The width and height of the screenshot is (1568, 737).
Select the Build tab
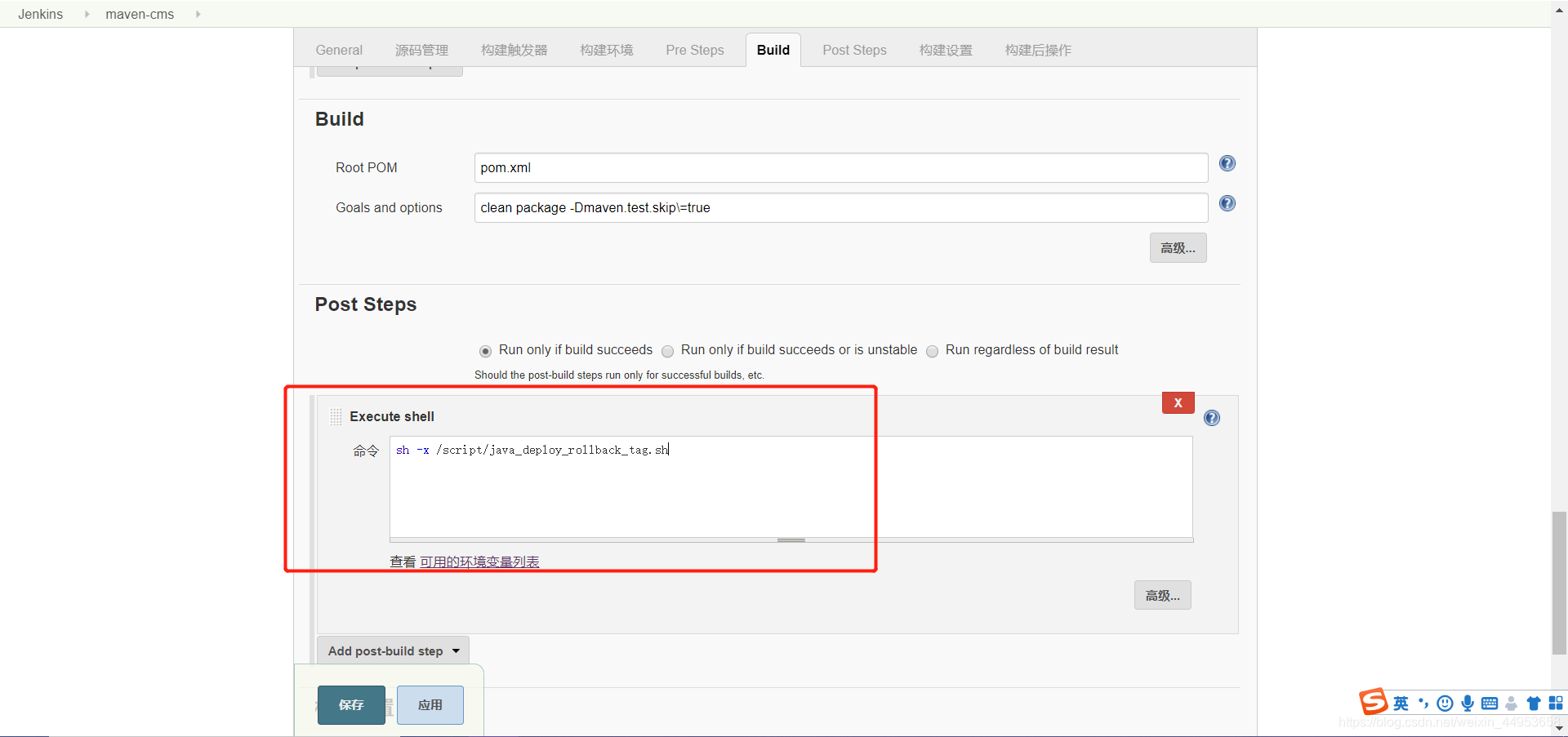(x=773, y=50)
